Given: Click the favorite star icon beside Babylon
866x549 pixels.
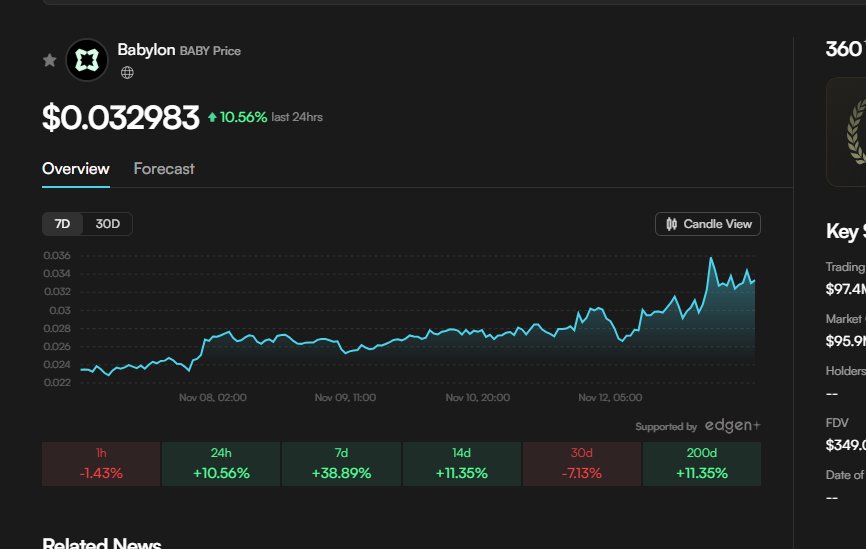Looking at the screenshot, I should click(x=49, y=60).
